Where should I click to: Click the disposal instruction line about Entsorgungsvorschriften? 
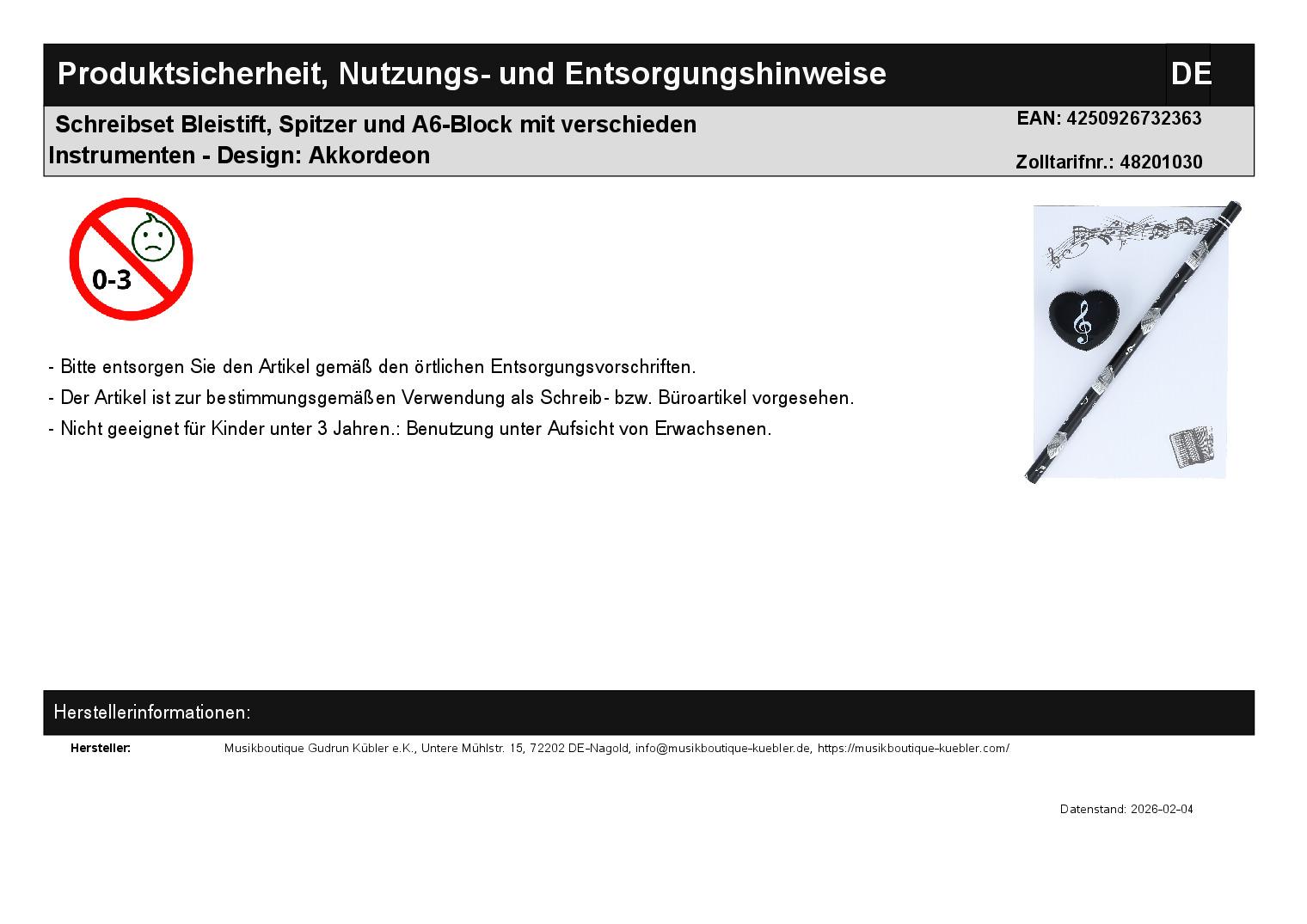coord(372,367)
